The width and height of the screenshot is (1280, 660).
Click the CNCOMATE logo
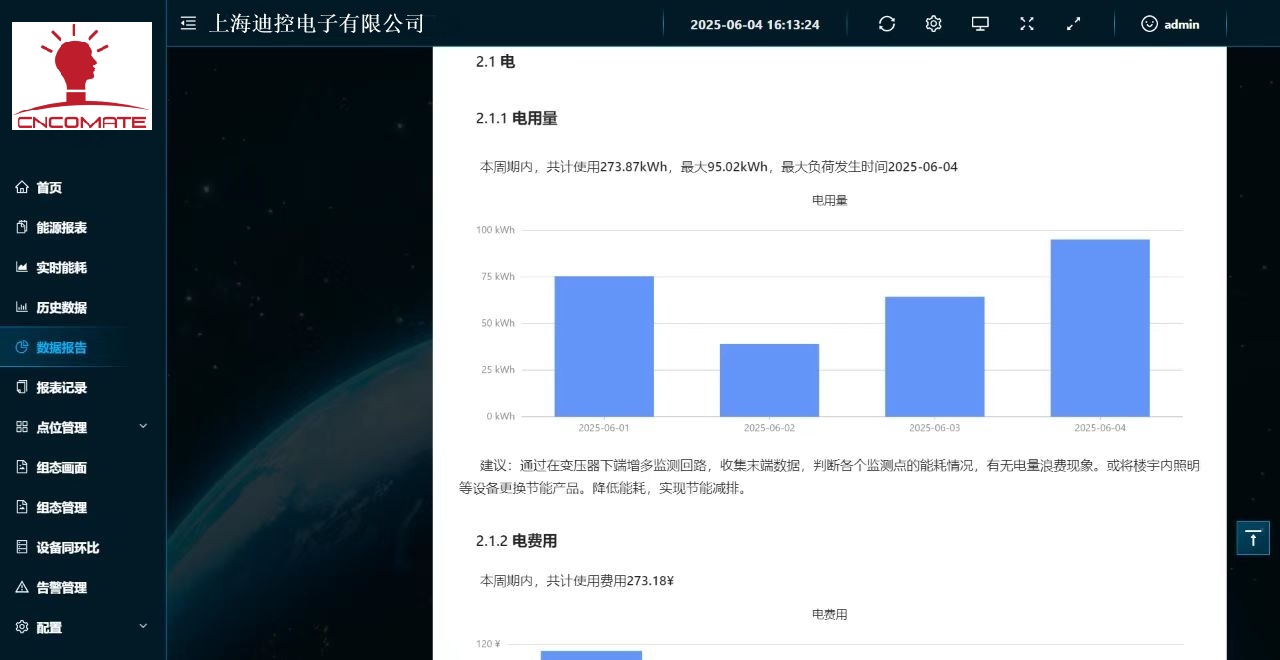(x=82, y=76)
